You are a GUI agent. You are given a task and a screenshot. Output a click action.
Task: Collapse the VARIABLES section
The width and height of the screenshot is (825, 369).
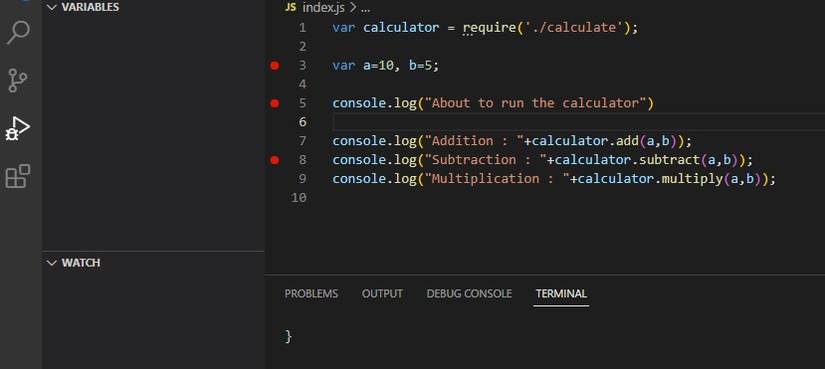[x=51, y=7]
